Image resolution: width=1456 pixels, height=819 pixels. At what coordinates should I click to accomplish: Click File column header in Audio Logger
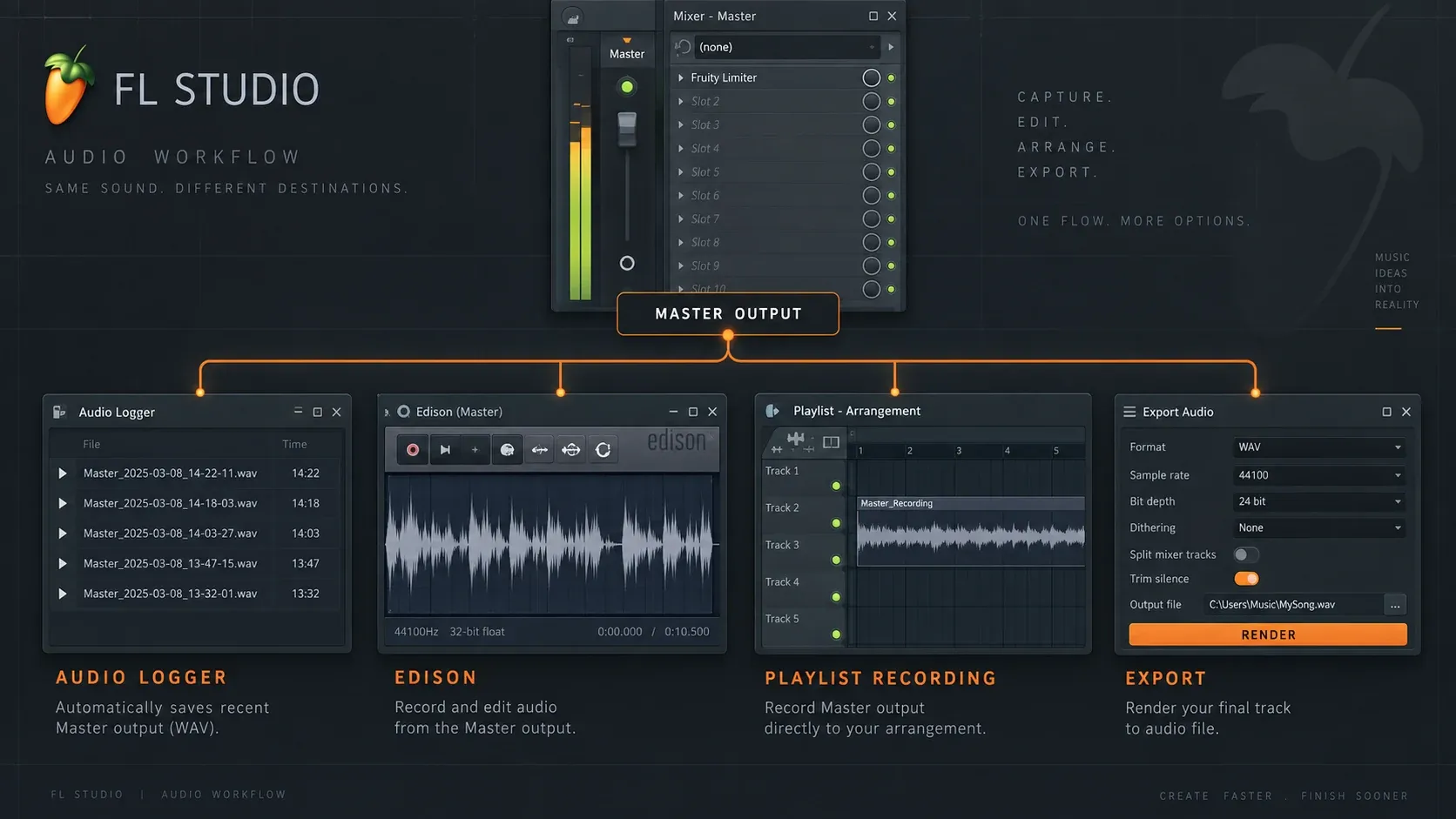coord(91,445)
